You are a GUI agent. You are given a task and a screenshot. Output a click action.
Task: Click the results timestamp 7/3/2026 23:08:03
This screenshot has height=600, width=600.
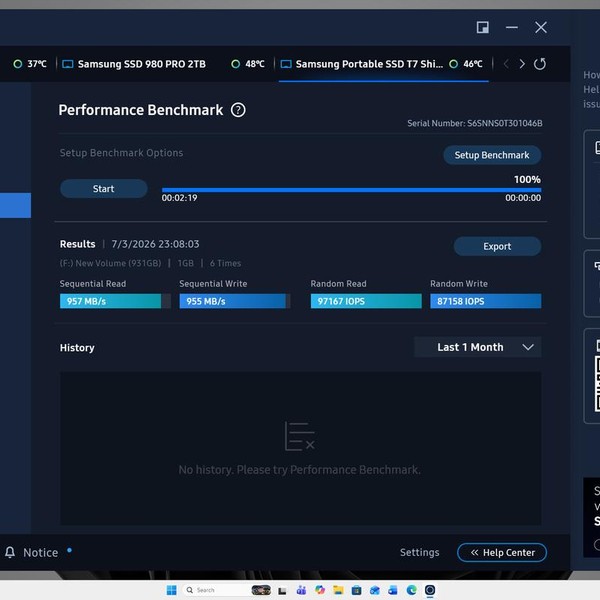point(155,244)
